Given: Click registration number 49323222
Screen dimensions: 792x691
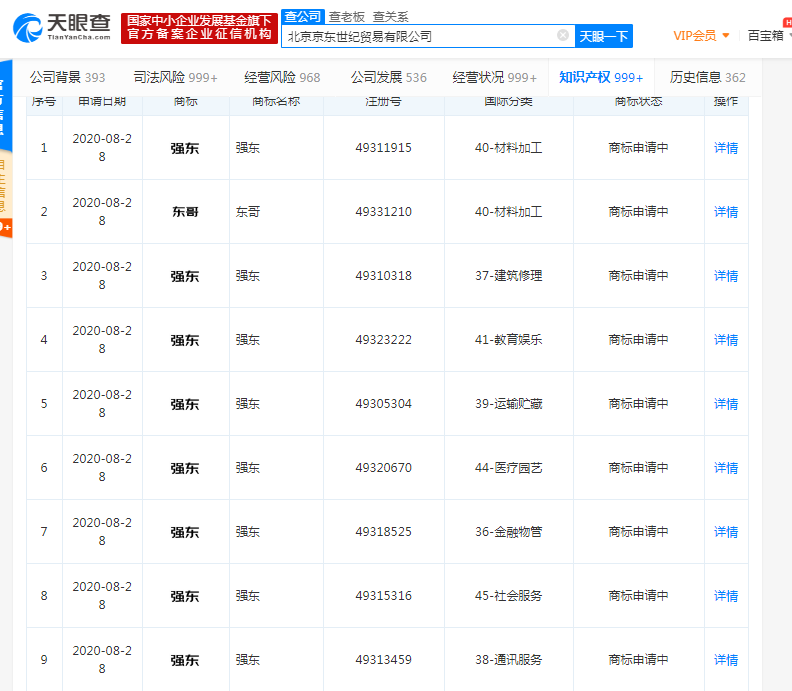Looking at the screenshot, I should pyautogui.click(x=383, y=340).
